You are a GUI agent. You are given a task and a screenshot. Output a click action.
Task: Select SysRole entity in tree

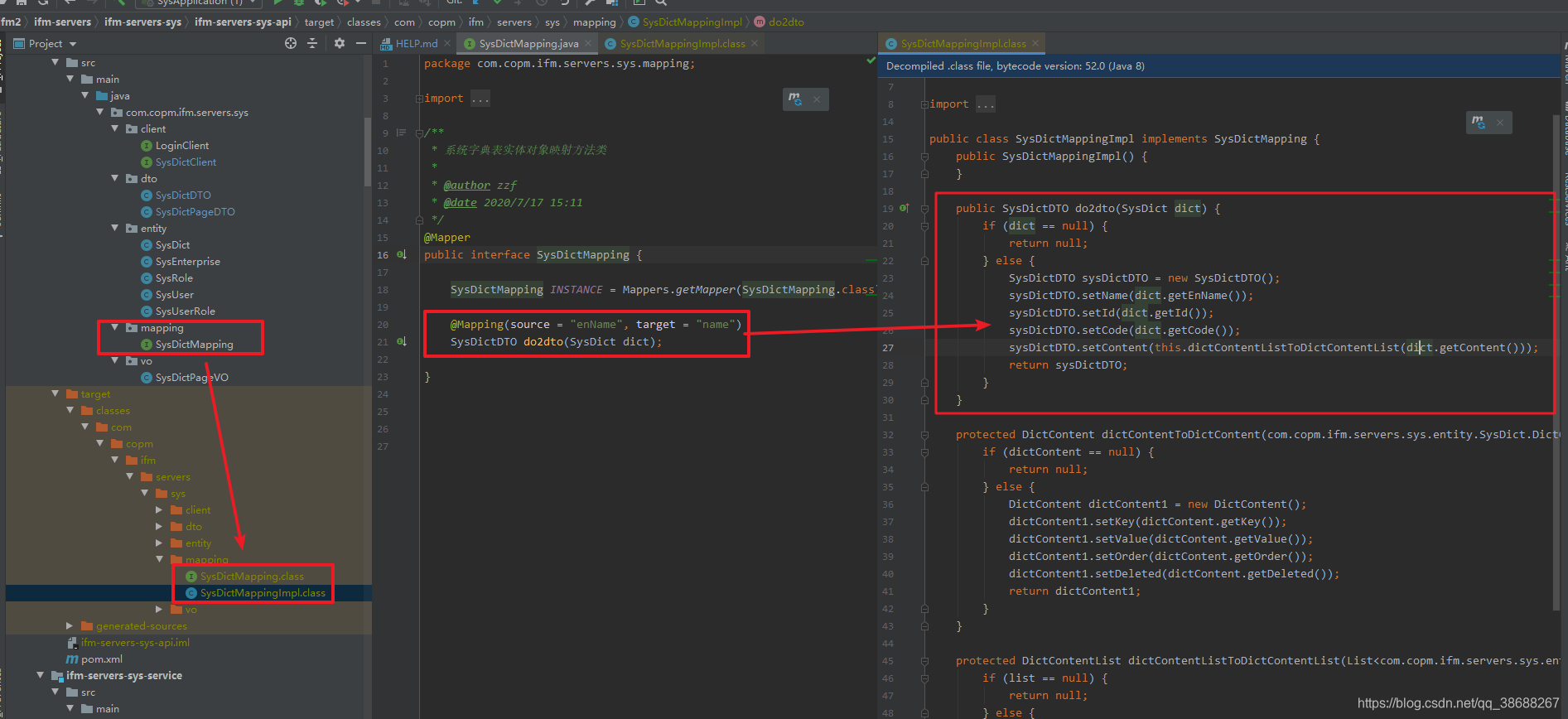pyautogui.click(x=174, y=278)
